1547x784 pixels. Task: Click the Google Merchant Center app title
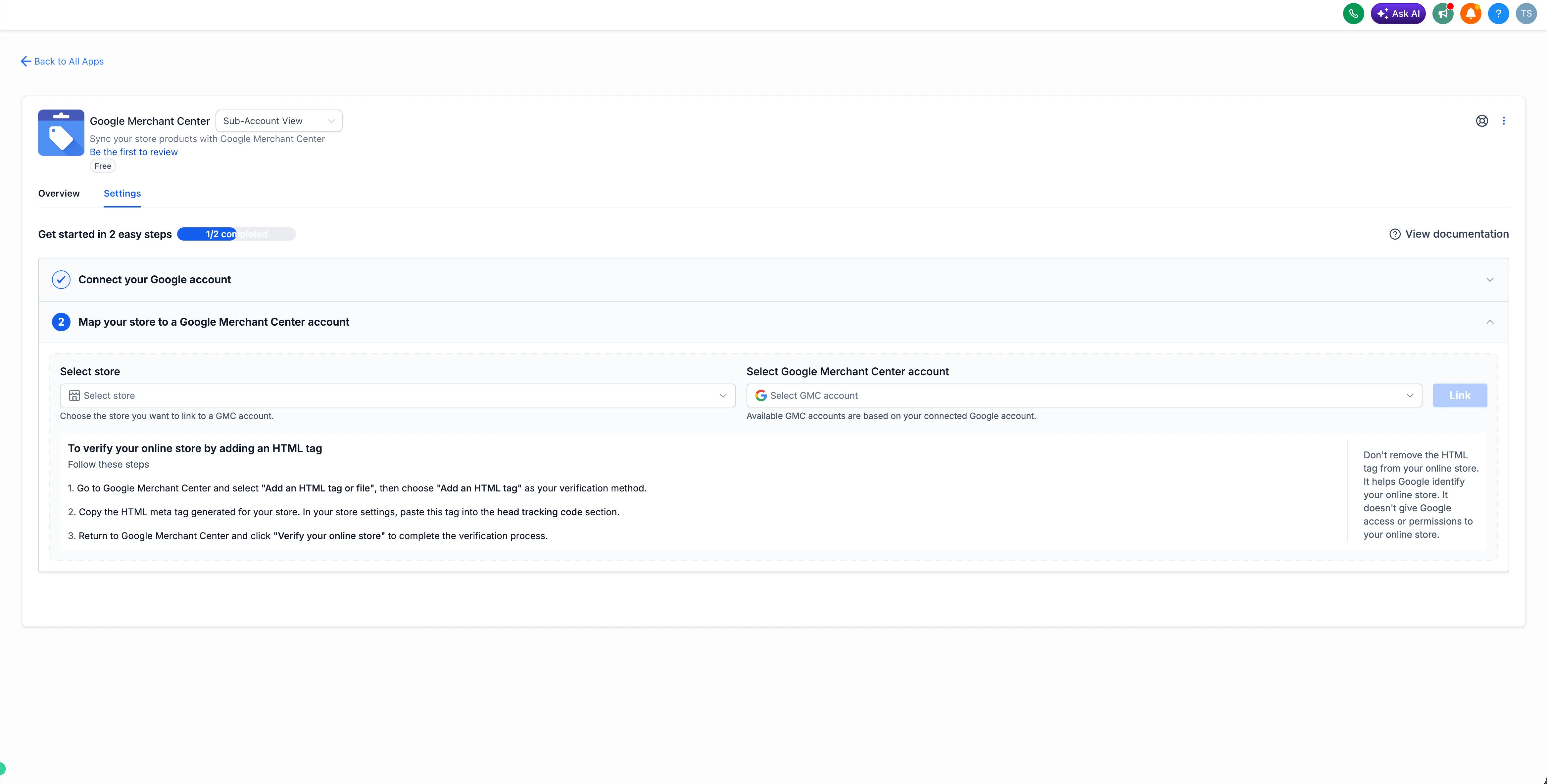pos(150,121)
